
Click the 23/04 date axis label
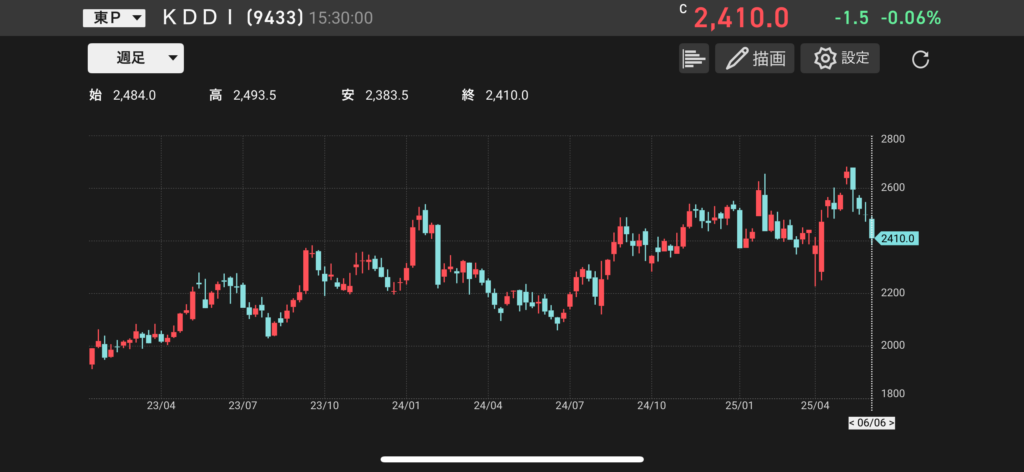coord(161,405)
